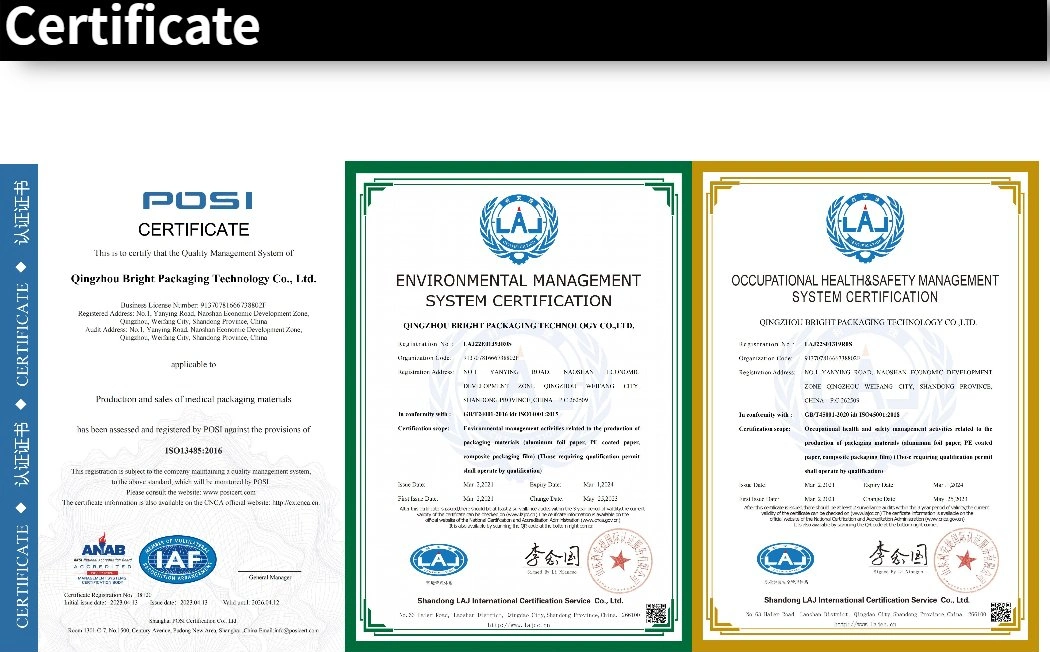Click the "OCCUPATIONAL HEALTH&SAFETY MANAGEMENT SYSTEM CERTIFICATION" title

pos(865,289)
